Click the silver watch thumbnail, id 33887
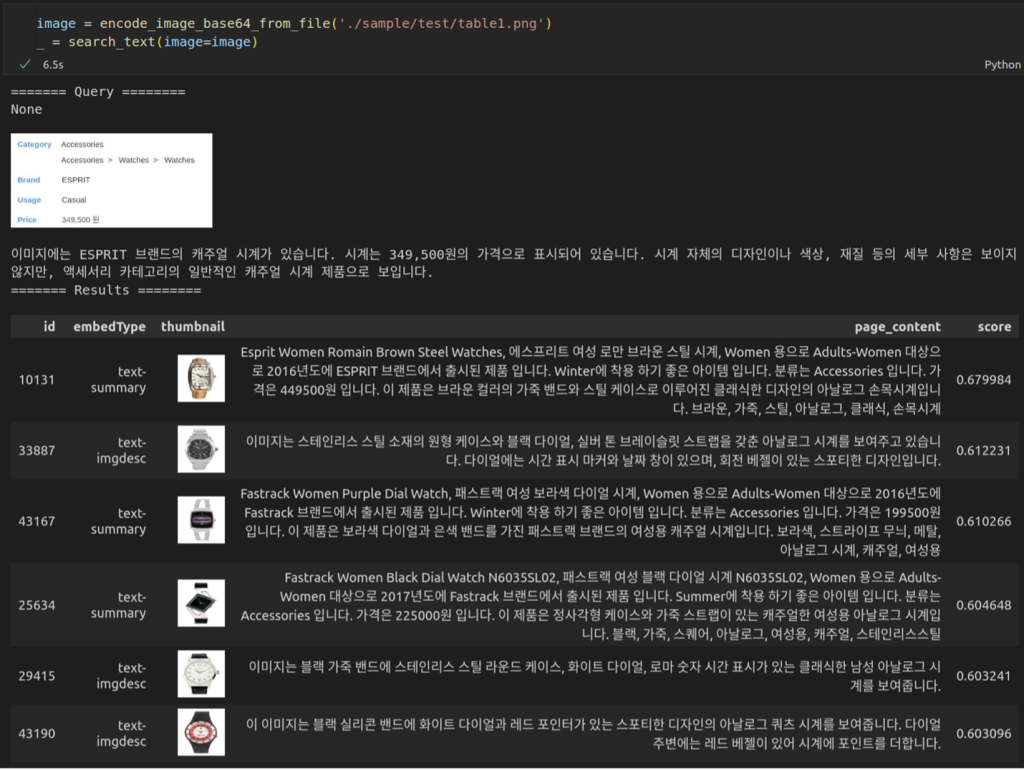1024x770 pixels. click(201, 449)
